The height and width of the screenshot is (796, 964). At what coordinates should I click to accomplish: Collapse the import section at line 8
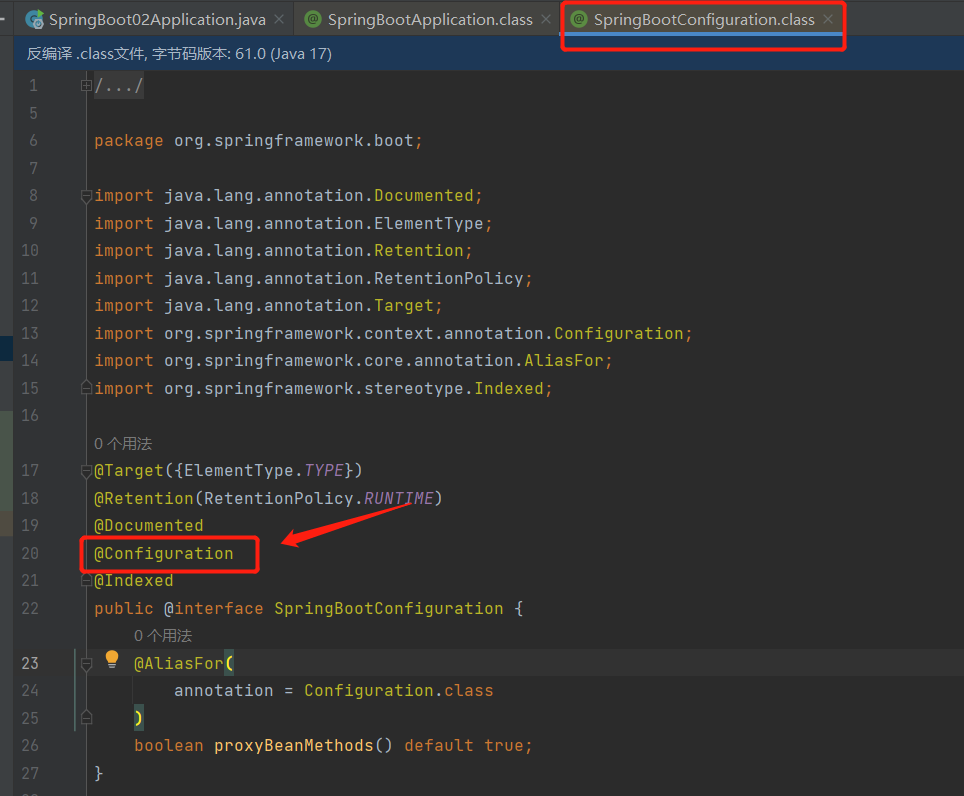pyautogui.click(x=87, y=196)
